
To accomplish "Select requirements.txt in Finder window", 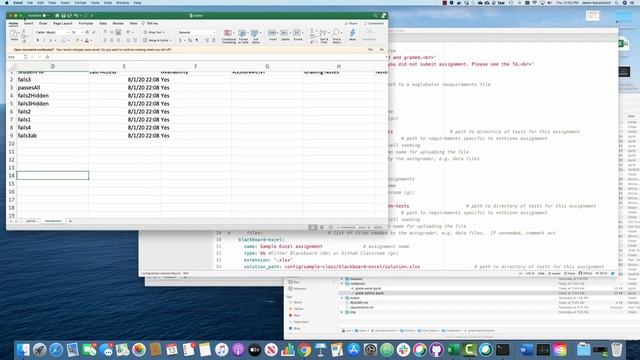I will click(x=361, y=307).
